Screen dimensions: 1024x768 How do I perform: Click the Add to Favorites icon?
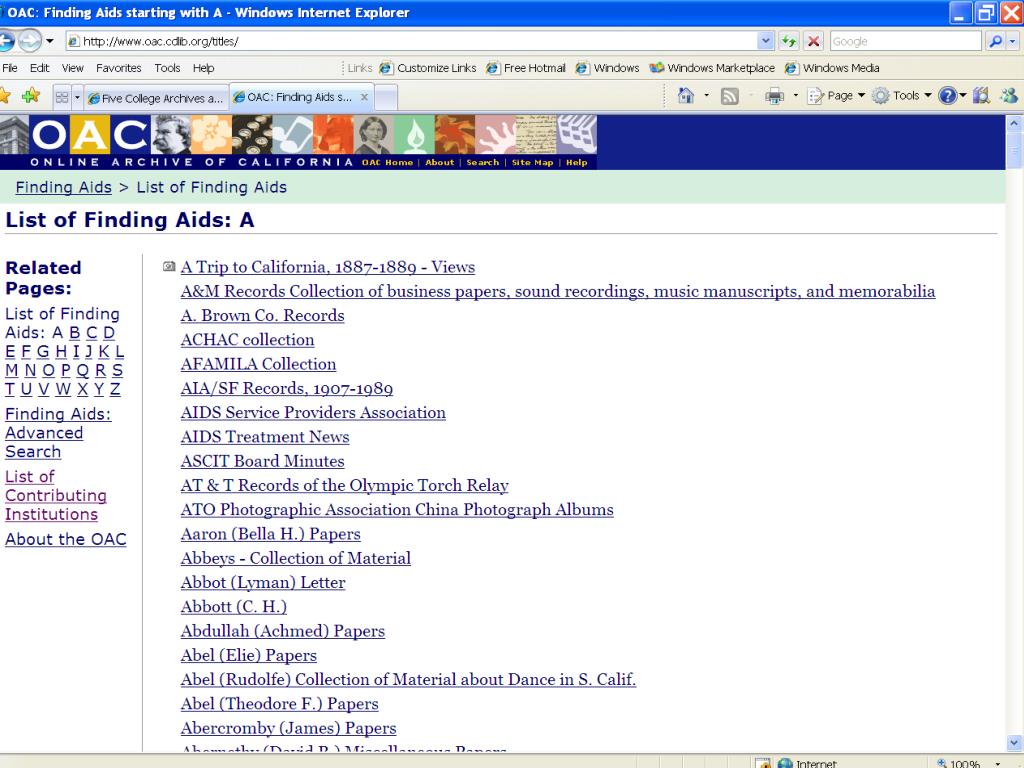pos(30,96)
